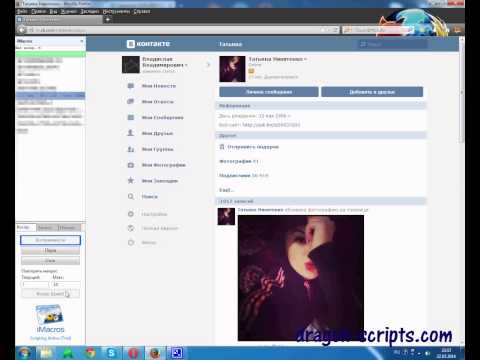This screenshot has height=360, width=480.
Task: Click the Играть (Цикл) loop button
Action: (50, 294)
